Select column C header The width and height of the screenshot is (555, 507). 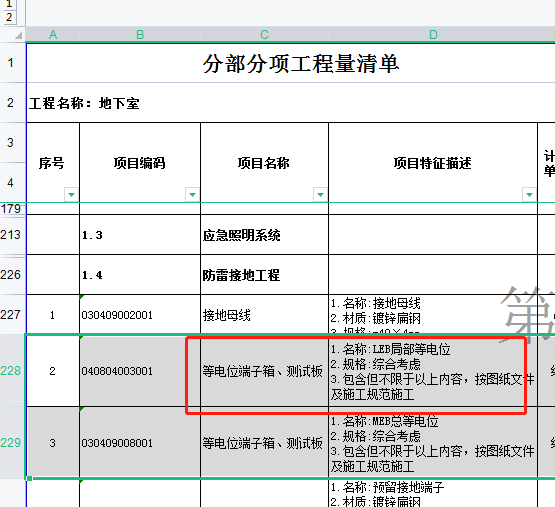coord(264,34)
